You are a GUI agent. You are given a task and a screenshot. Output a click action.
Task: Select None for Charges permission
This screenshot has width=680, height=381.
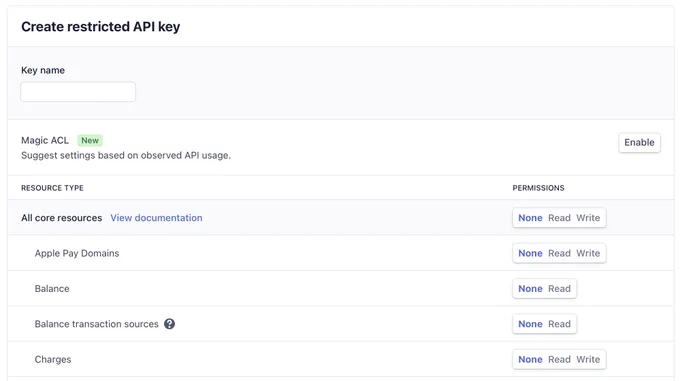530,359
